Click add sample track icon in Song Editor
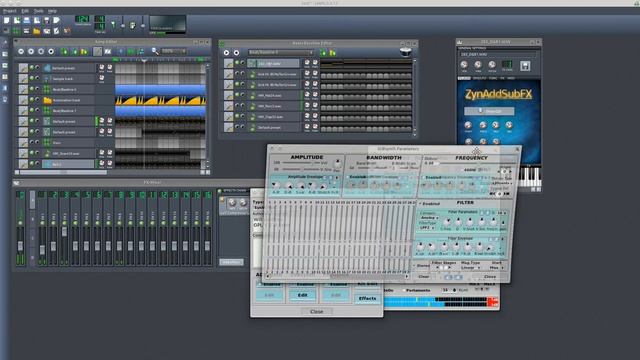640x360 pixels. pos(74,51)
